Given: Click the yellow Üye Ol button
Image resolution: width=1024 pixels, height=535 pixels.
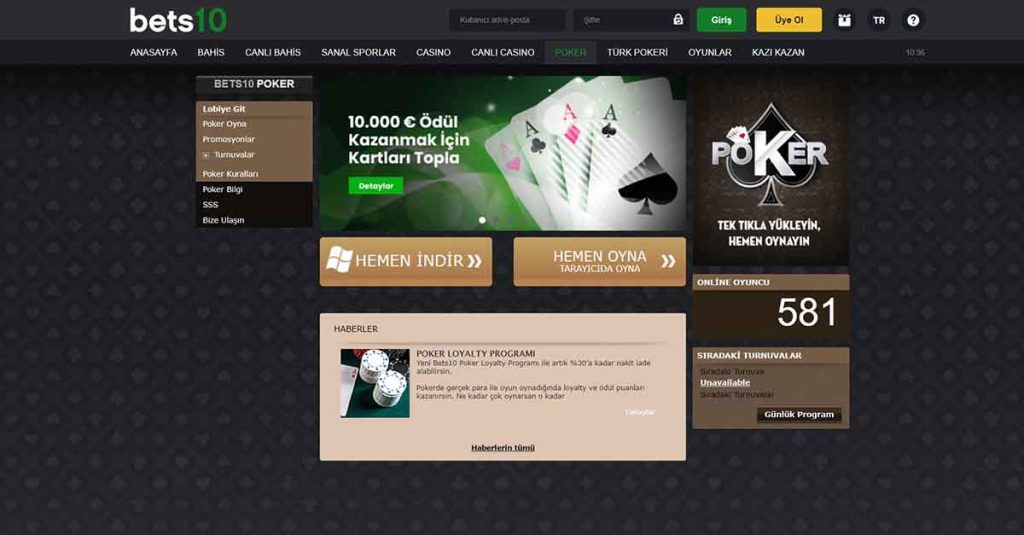Looking at the screenshot, I should [x=789, y=20].
